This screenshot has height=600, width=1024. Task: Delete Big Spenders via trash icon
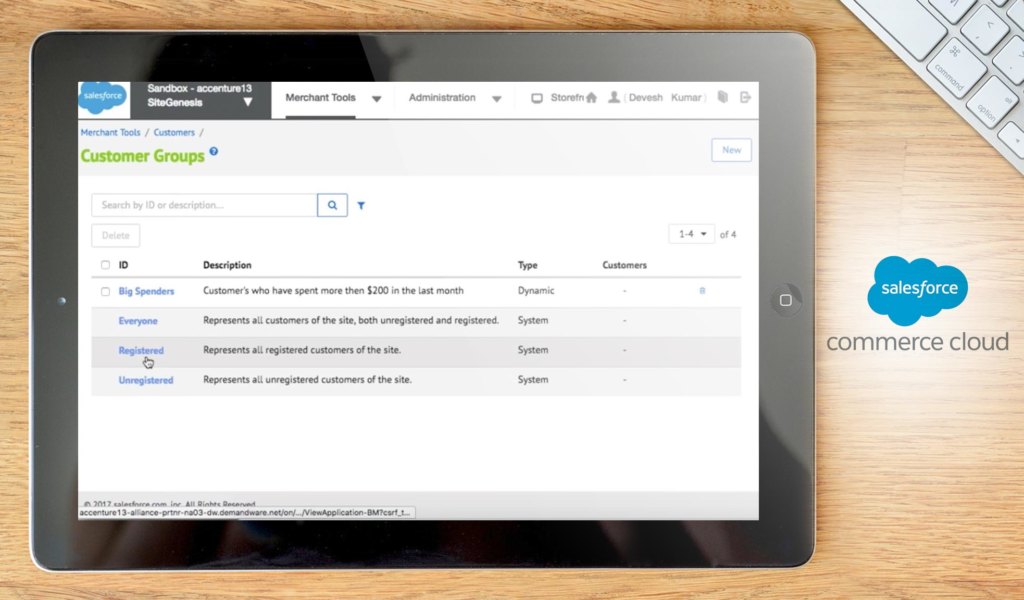point(702,291)
